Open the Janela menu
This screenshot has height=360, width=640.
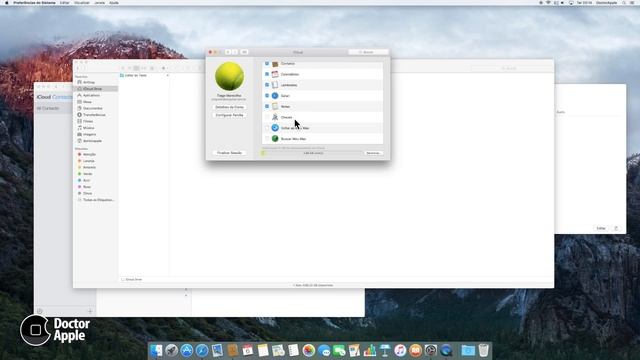(x=100, y=2)
